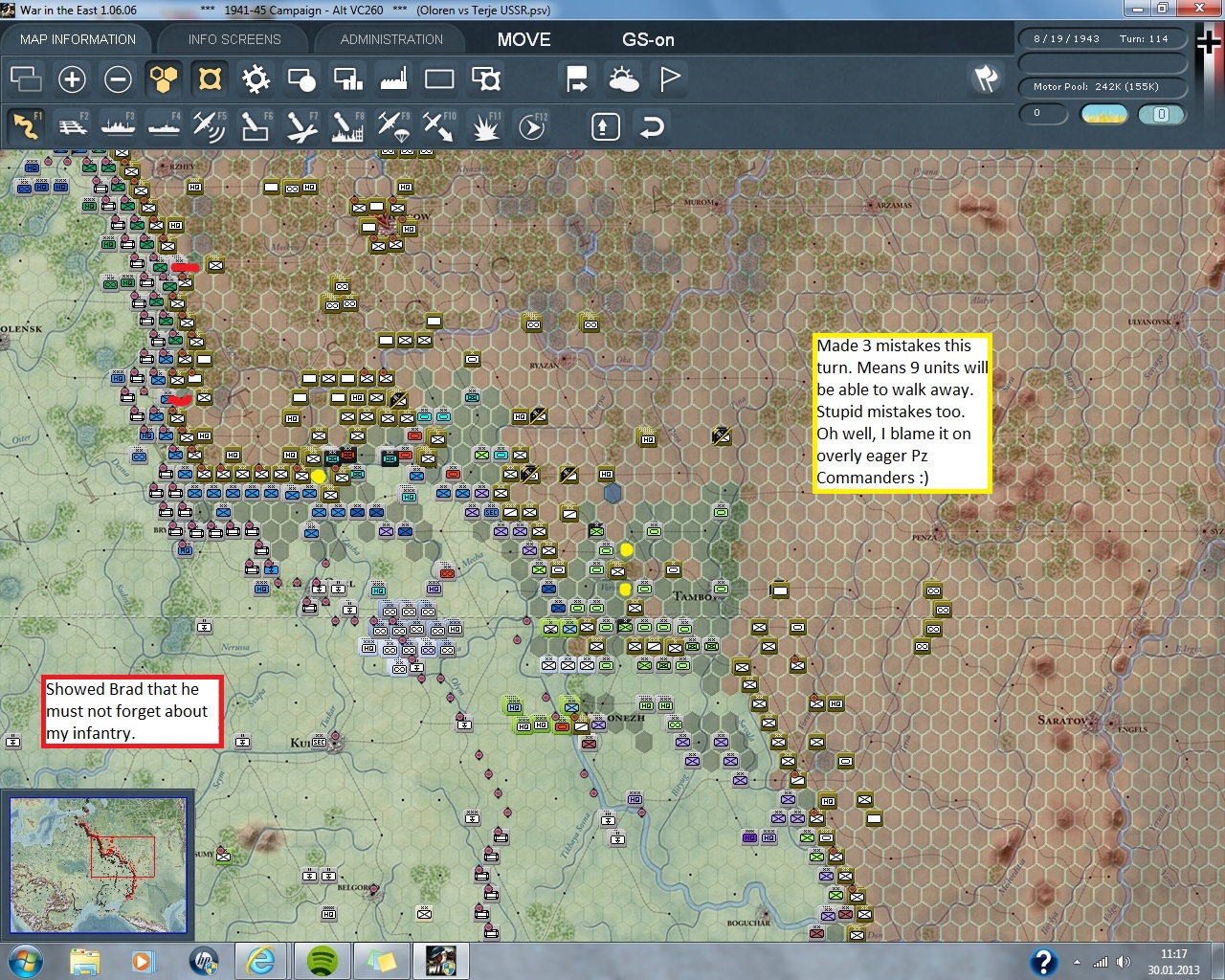Click the gear-shaped toolbar icon
1225x980 pixels.
[256, 78]
